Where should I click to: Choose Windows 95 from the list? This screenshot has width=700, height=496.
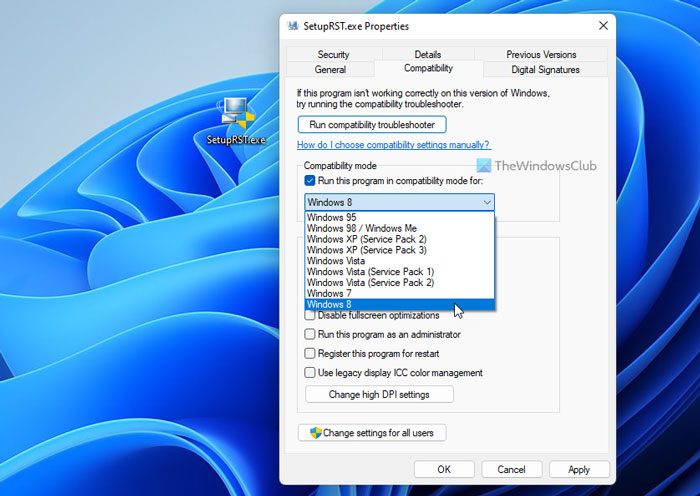[400, 217]
